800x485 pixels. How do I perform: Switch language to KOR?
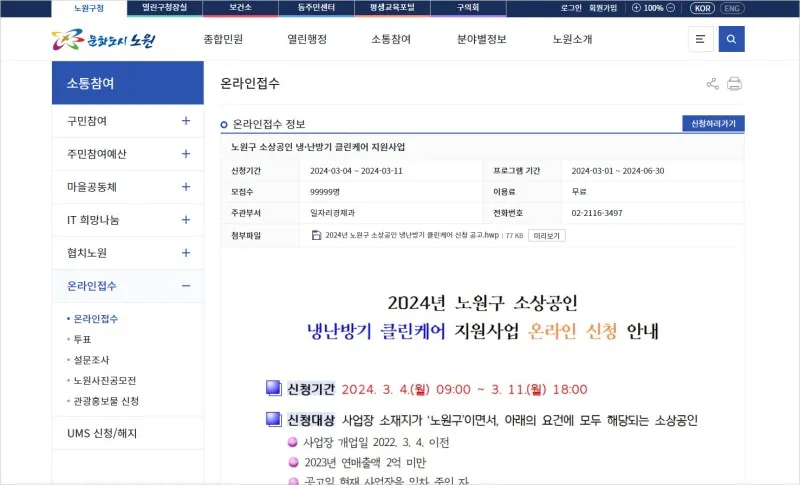(x=703, y=8)
